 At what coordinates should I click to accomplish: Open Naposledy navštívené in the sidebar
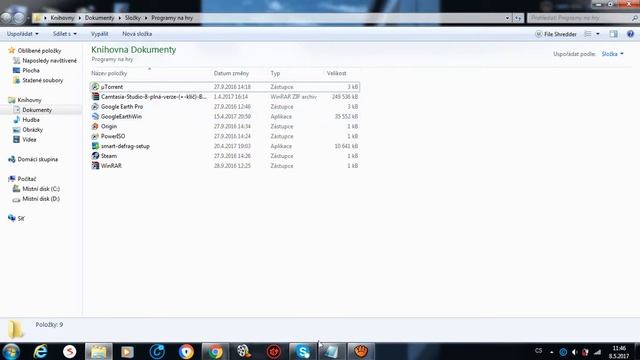coord(49,60)
